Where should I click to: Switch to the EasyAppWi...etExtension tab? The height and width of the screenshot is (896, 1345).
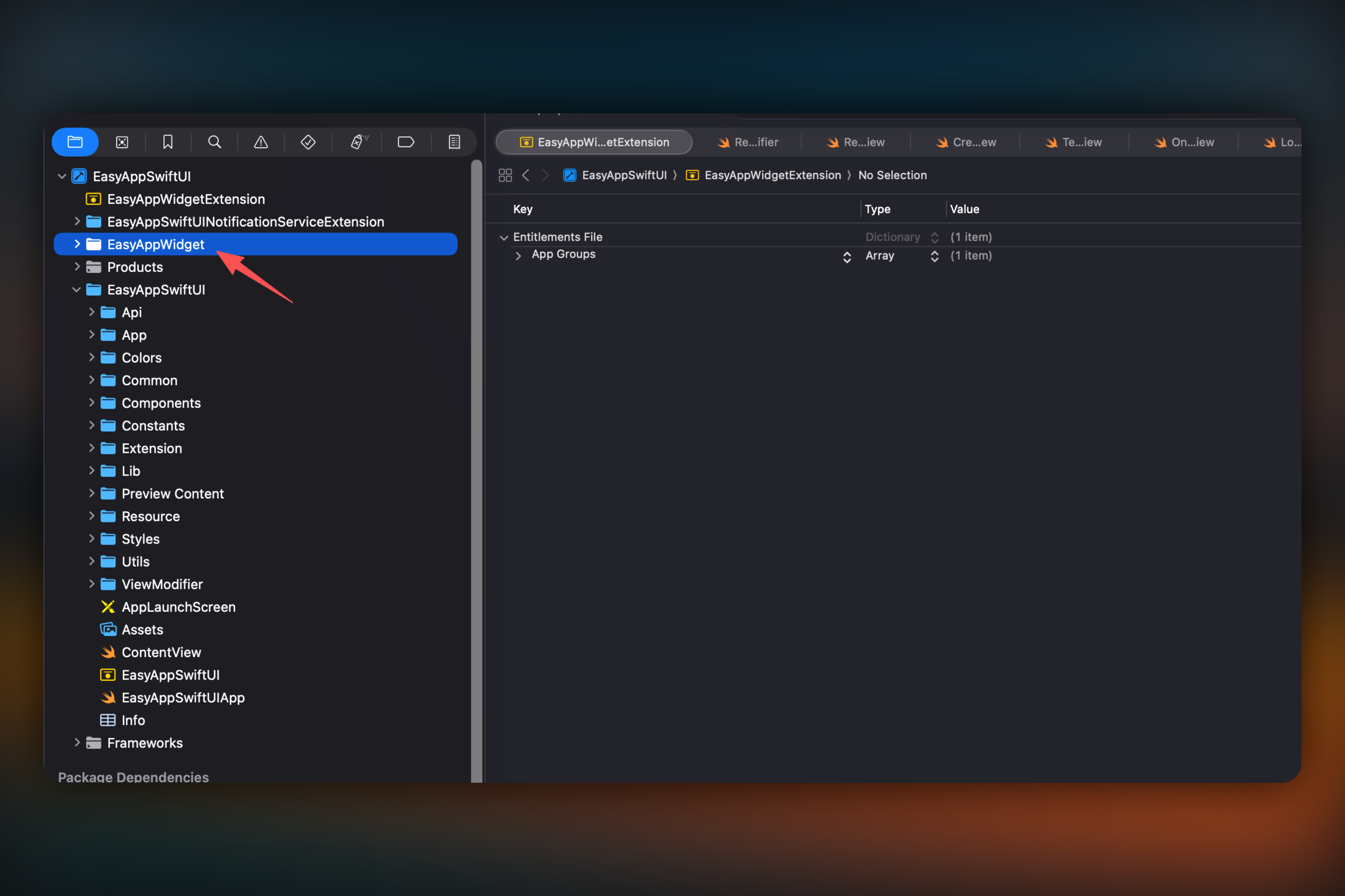click(594, 142)
